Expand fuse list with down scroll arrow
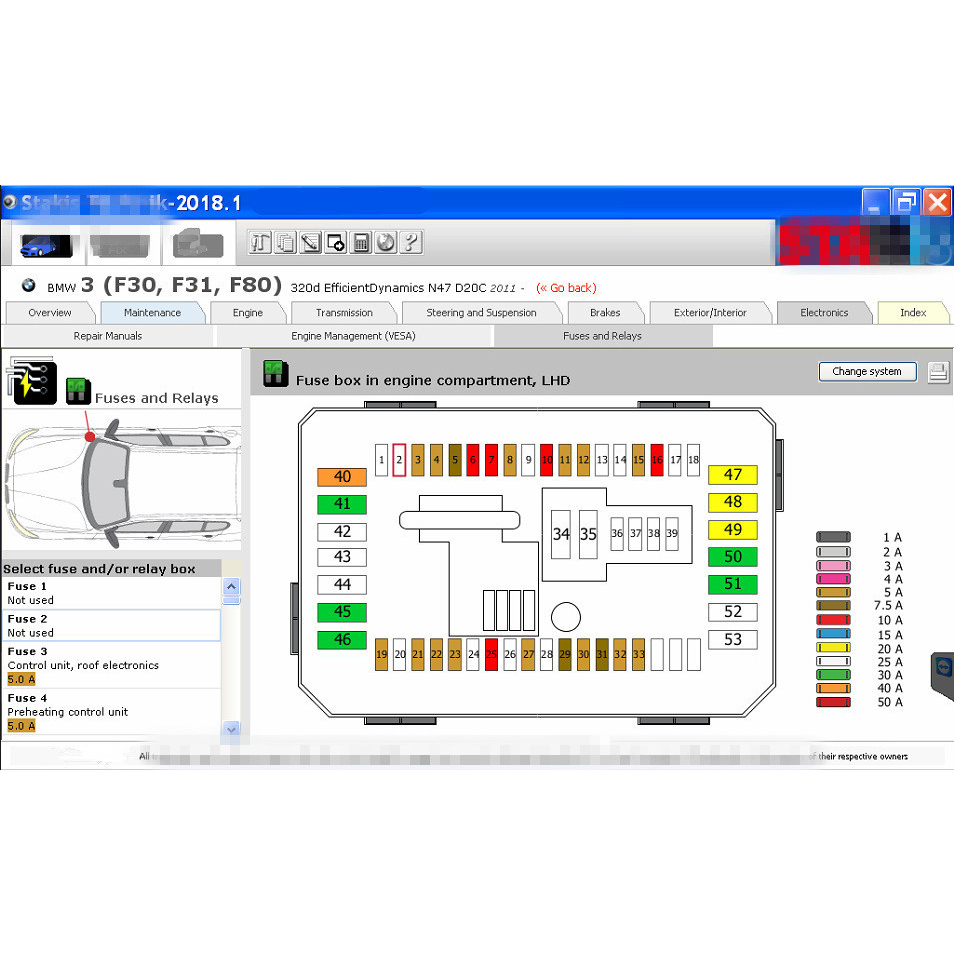 [231, 728]
